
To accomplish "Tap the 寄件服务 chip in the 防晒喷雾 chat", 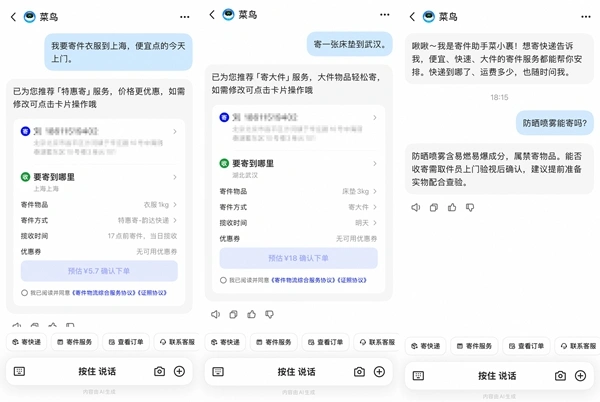I will pyautogui.click(x=474, y=346).
